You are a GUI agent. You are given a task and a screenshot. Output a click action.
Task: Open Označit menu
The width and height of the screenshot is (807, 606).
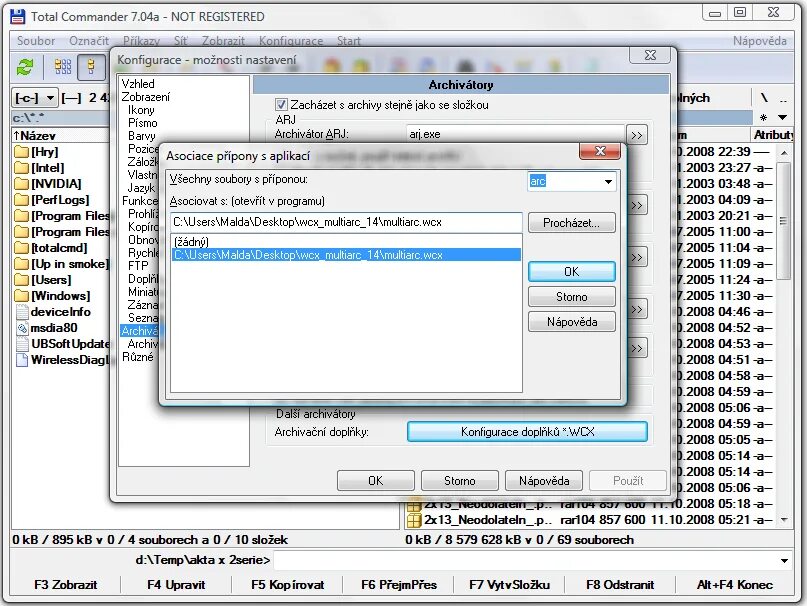89,41
